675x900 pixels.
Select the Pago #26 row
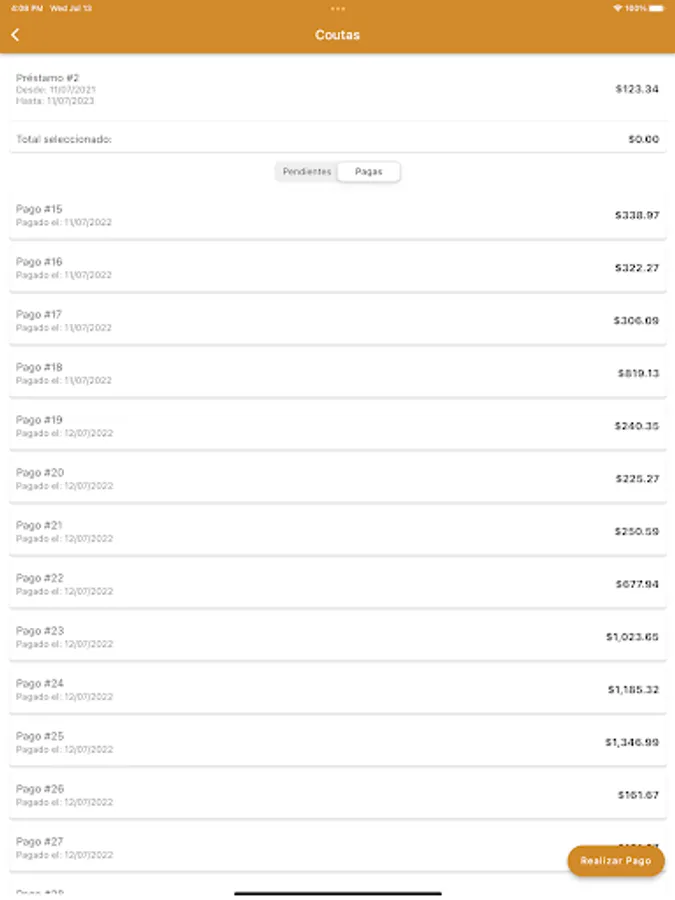[337, 795]
